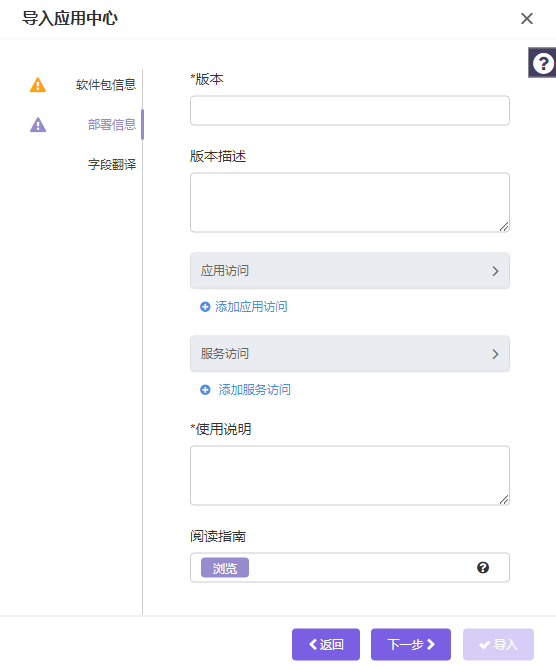
Task: Click the plus icon for 添加服务访问
Action: pyautogui.click(x=205, y=390)
